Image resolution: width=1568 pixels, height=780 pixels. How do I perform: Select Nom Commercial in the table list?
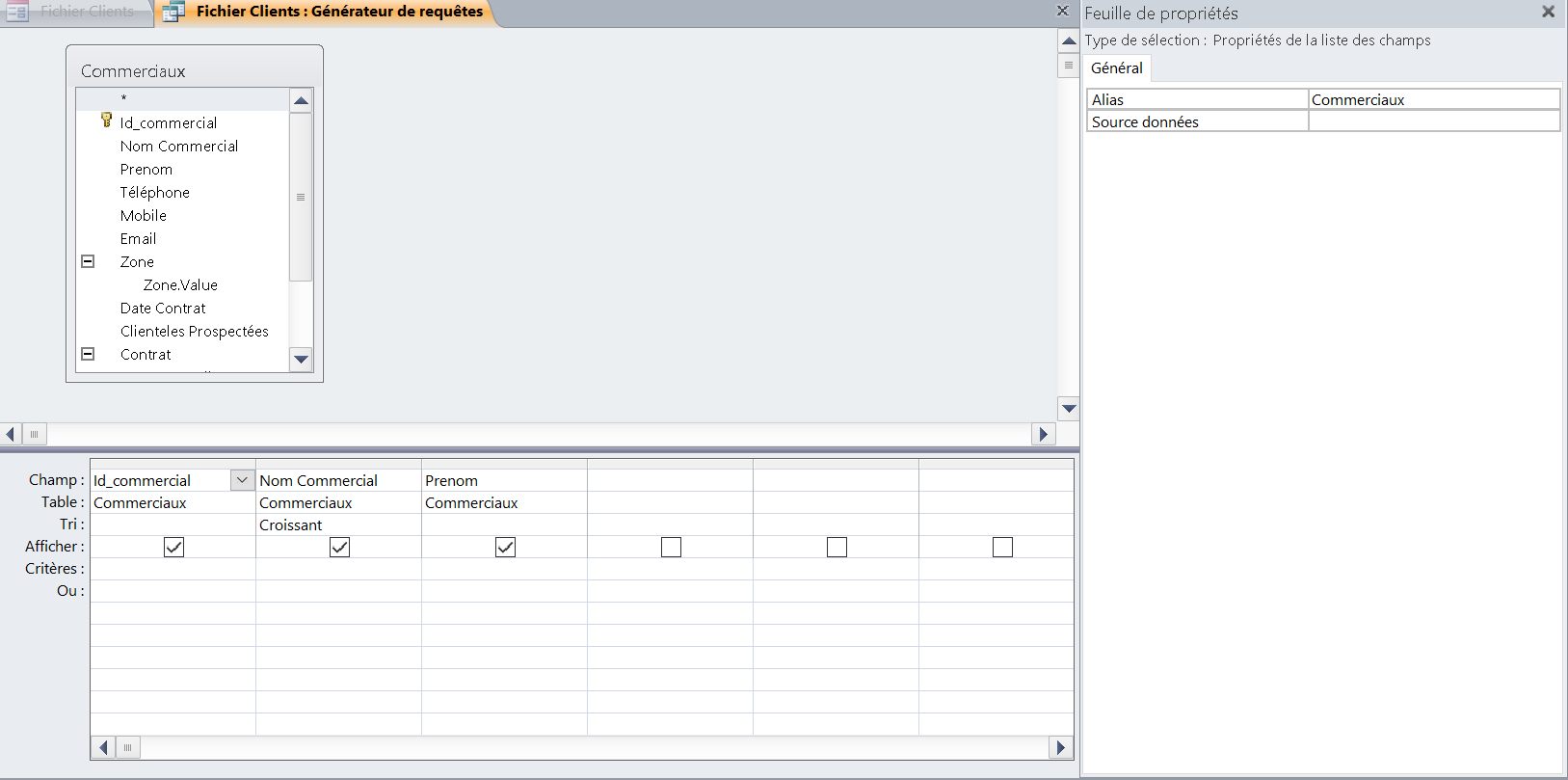click(179, 146)
